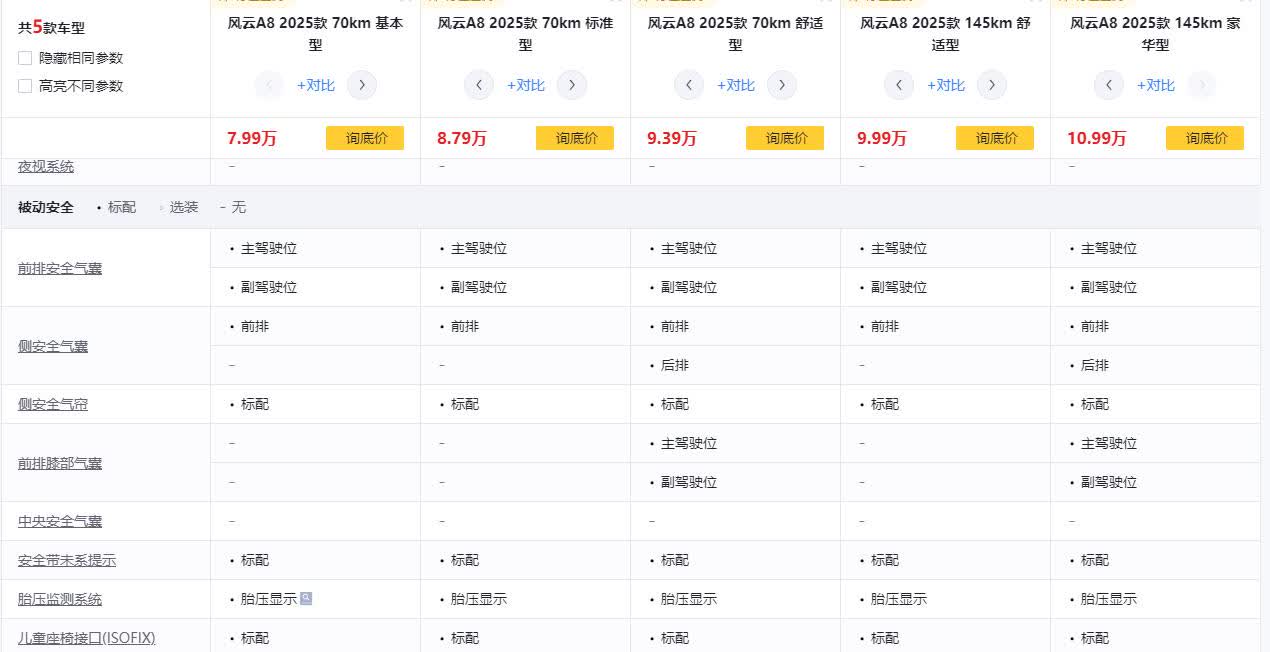Screen dimensions: 1270x652
Task: Click 询底价 for the 7.99万 model
Action: (x=365, y=138)
